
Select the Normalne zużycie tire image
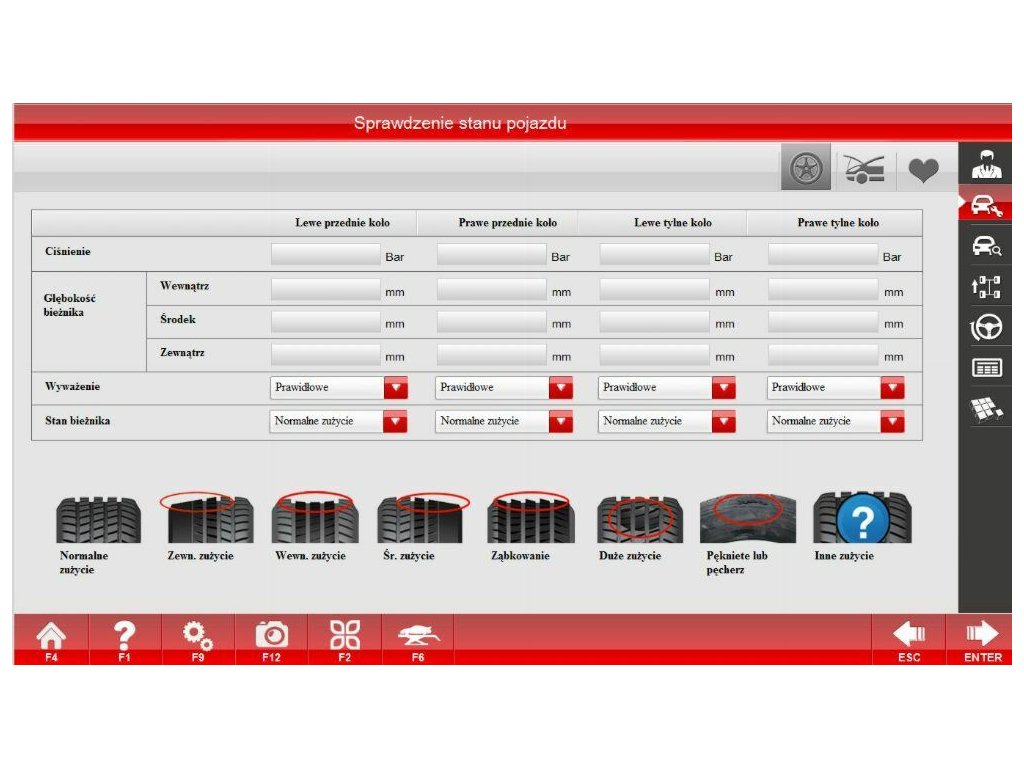99,519
